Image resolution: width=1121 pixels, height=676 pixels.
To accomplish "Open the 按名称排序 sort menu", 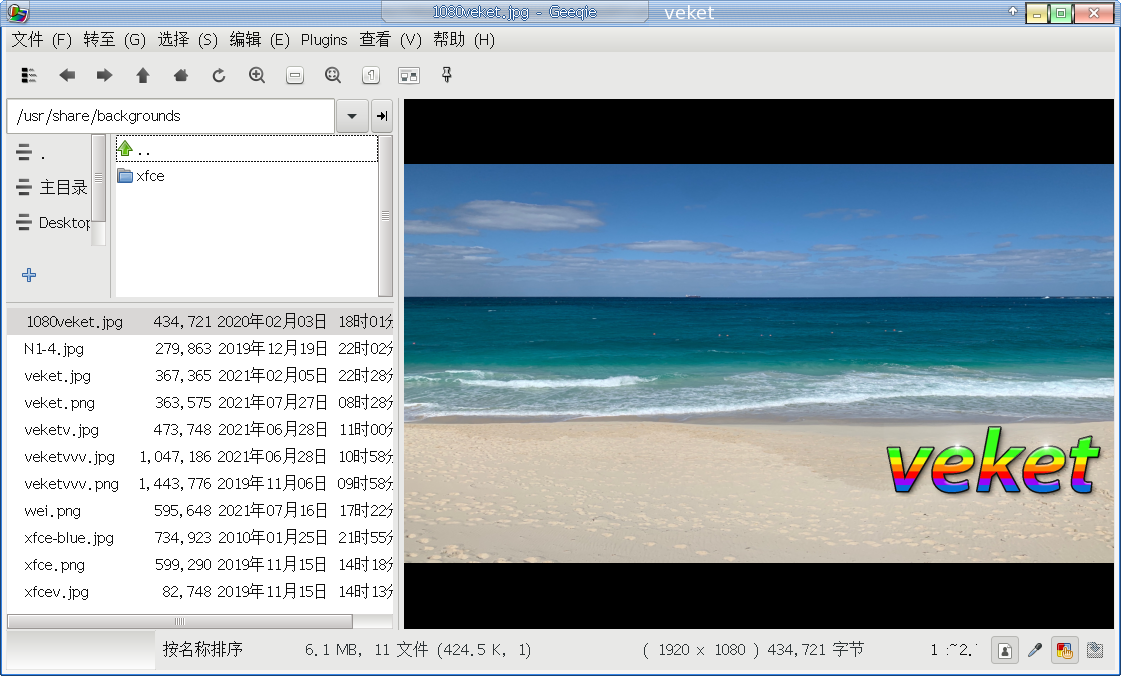I will (202, 649).
